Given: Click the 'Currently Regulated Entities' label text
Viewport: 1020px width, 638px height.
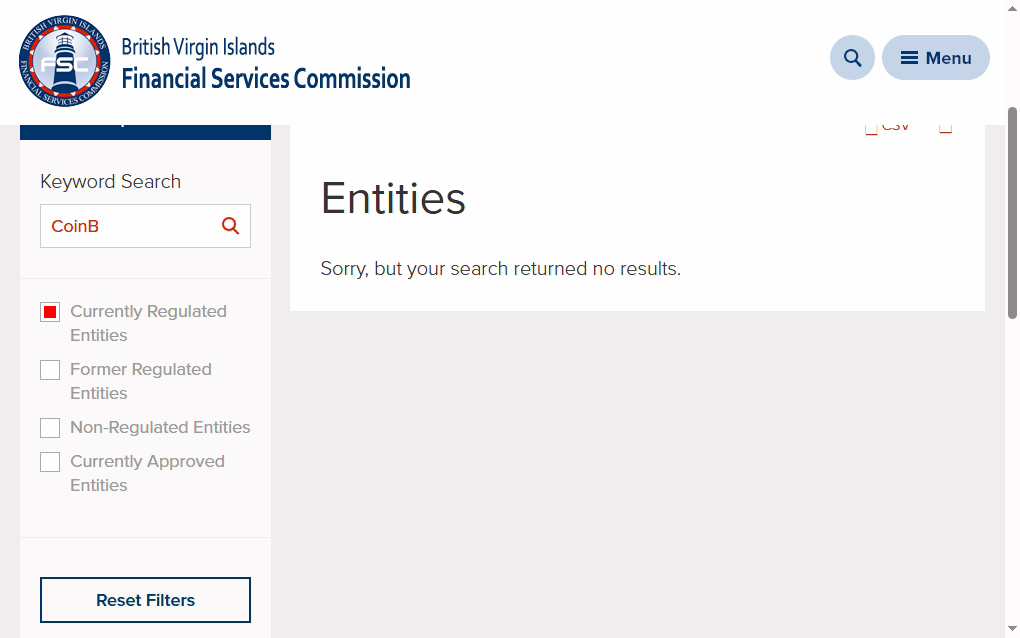Looking at the screenshot, I should tap(148, 323).
